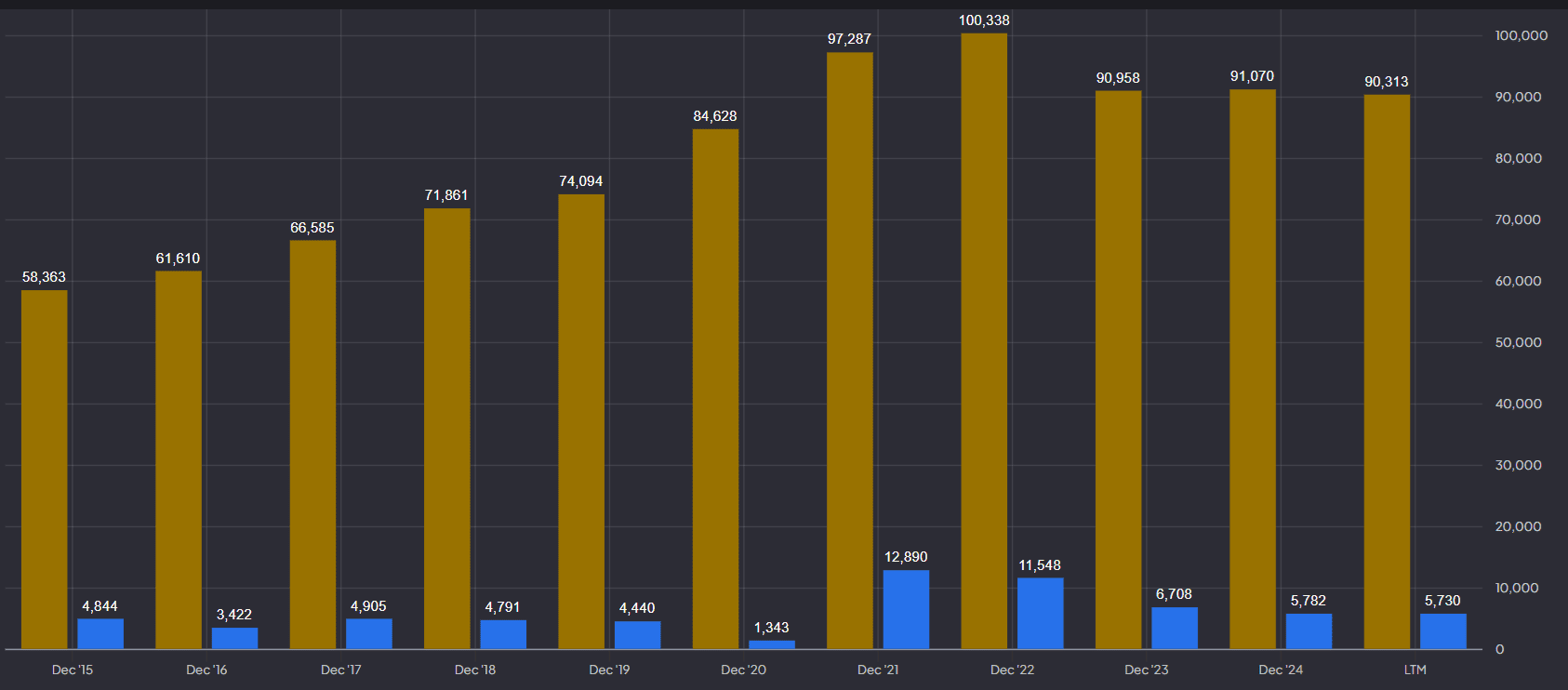The image size is (1568, 690).
Task: Select the small blue Dec '20 bar
Action: (772, 644)
